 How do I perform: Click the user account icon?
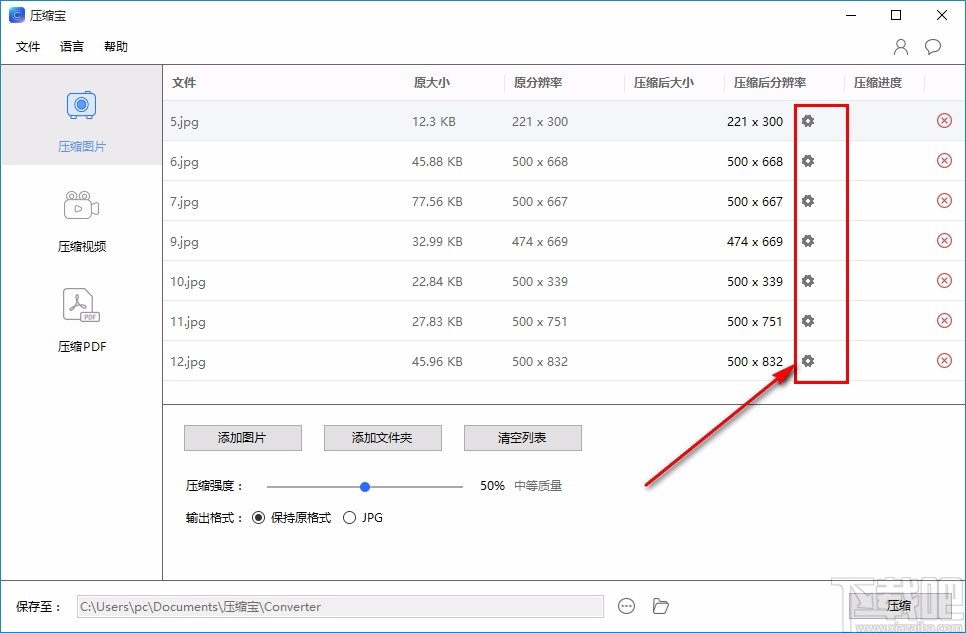click(900, 46)
